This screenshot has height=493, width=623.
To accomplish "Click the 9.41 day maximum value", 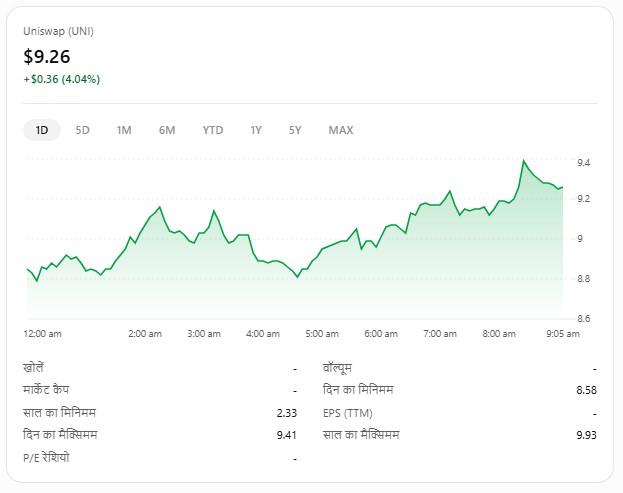I will [286, 435].
